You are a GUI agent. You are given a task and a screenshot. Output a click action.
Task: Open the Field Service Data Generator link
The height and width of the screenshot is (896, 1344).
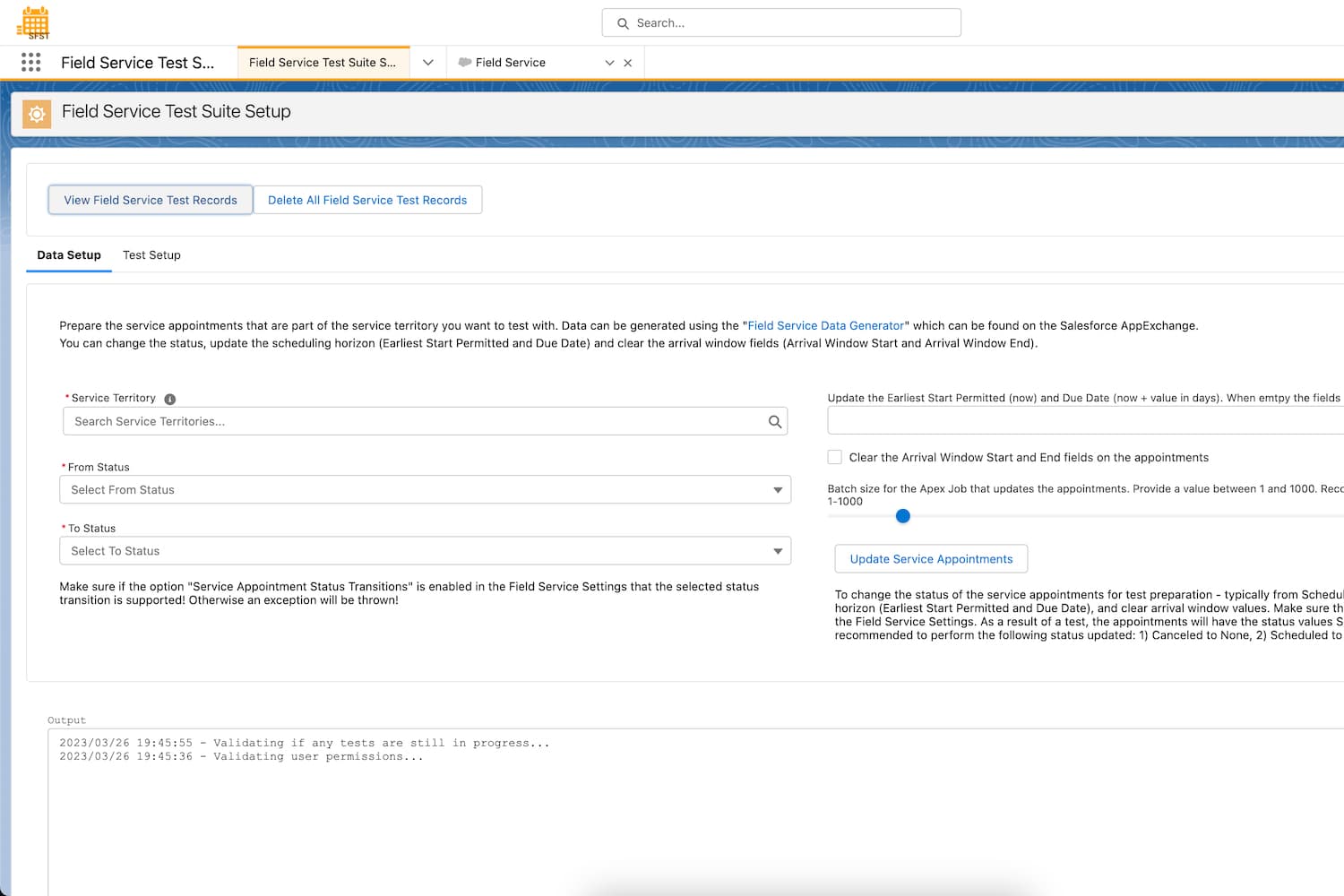click(826, 326)
